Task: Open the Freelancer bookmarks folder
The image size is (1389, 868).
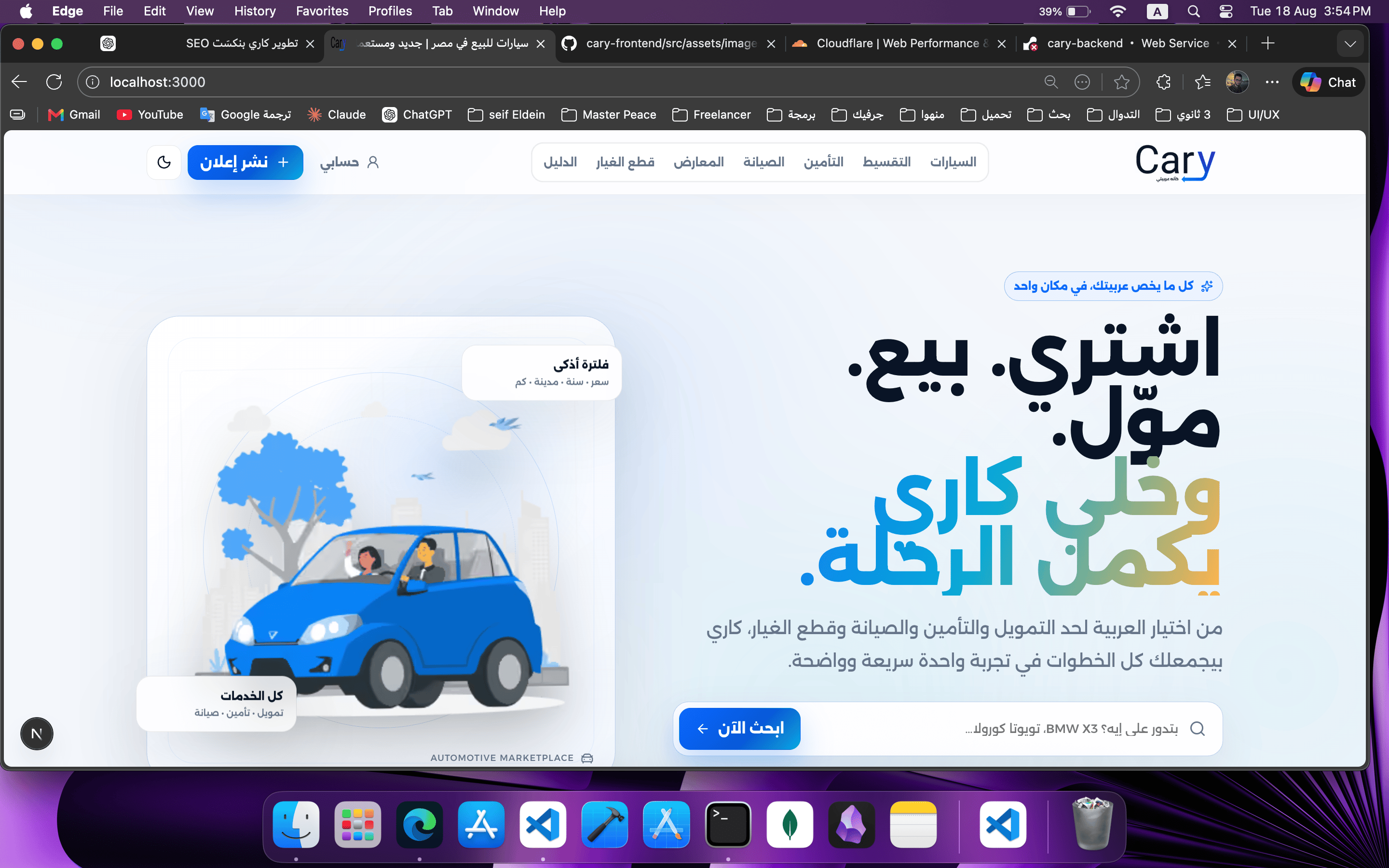Action: coord(711,115)
